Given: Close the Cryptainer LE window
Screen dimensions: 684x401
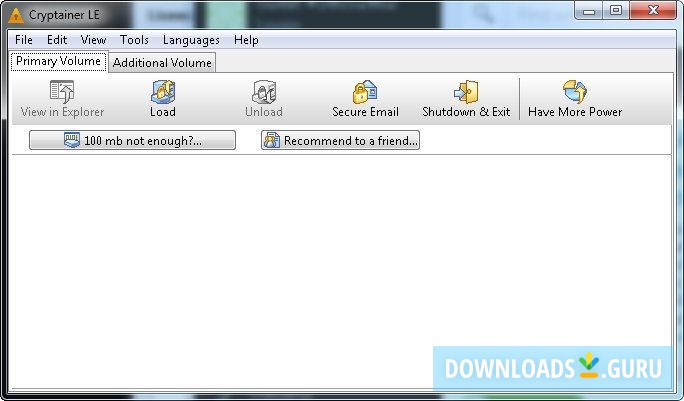Looking at the screenshot, I should 653,10.
